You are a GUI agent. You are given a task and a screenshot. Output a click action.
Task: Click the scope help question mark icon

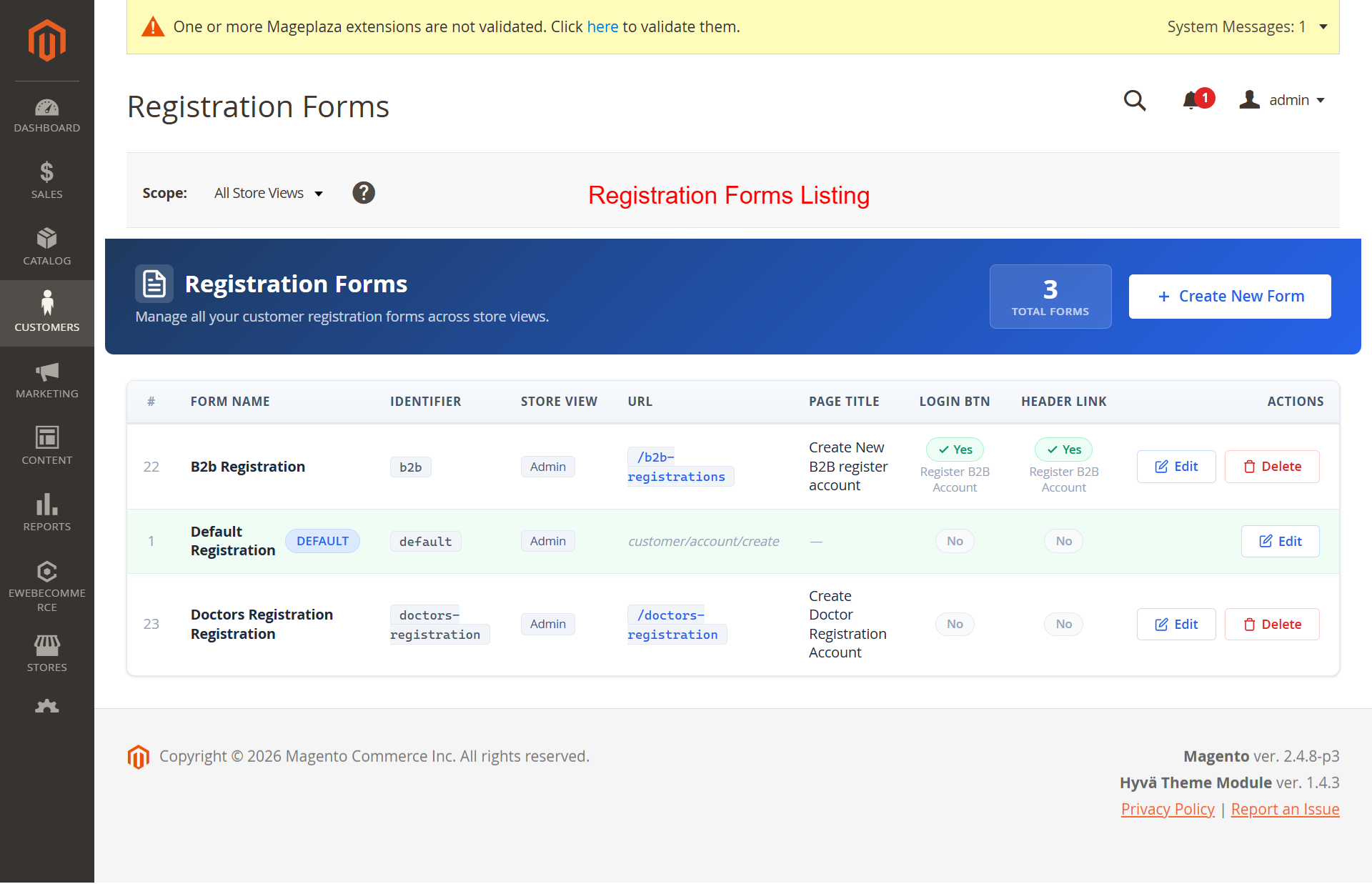point(363,193)
